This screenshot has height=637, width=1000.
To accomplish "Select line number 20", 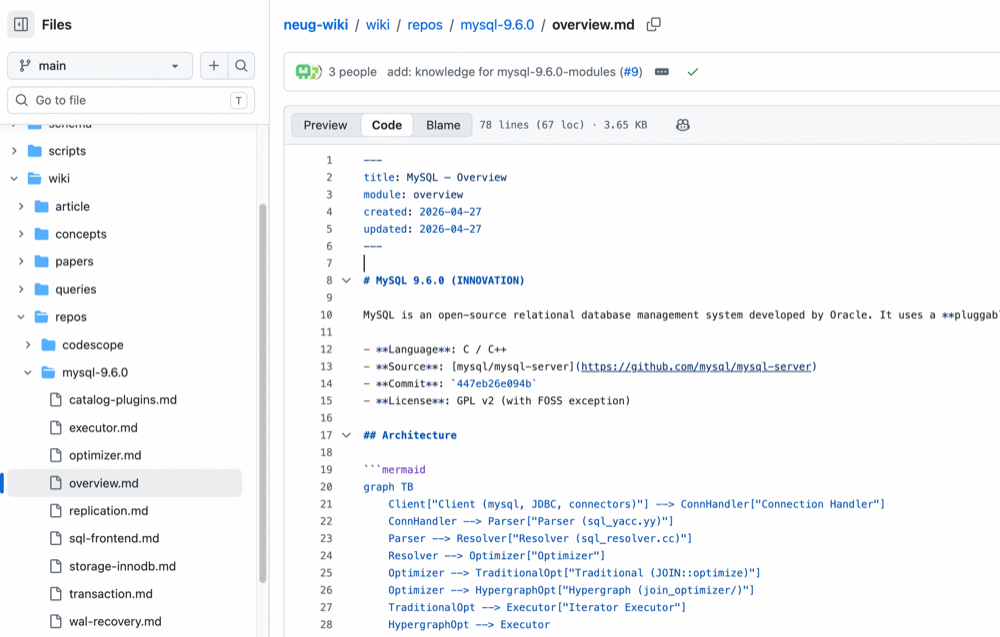I will (x=326, y=487).
